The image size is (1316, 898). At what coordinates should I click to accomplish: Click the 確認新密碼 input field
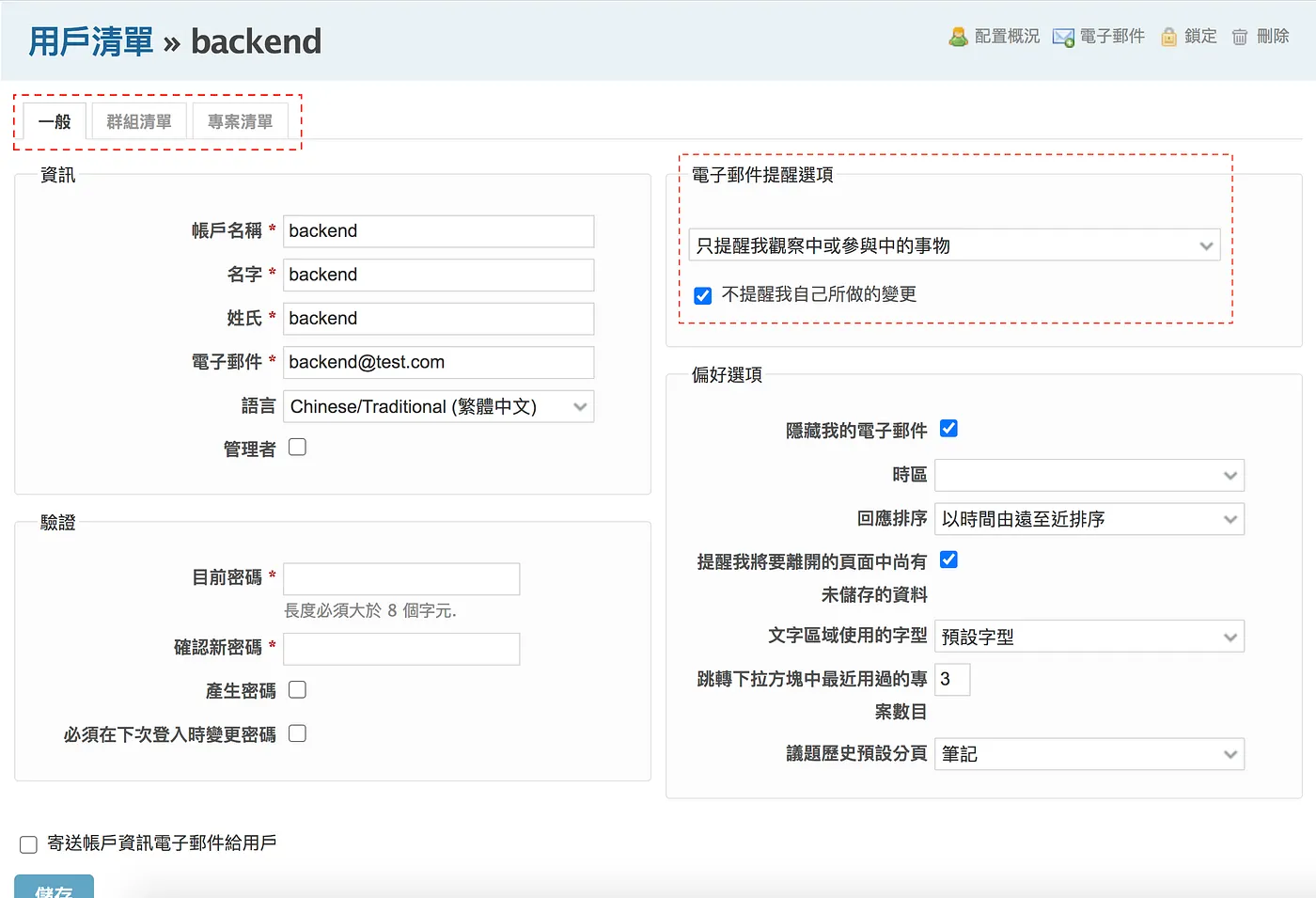pyautogui.click(x=401, y=649)
